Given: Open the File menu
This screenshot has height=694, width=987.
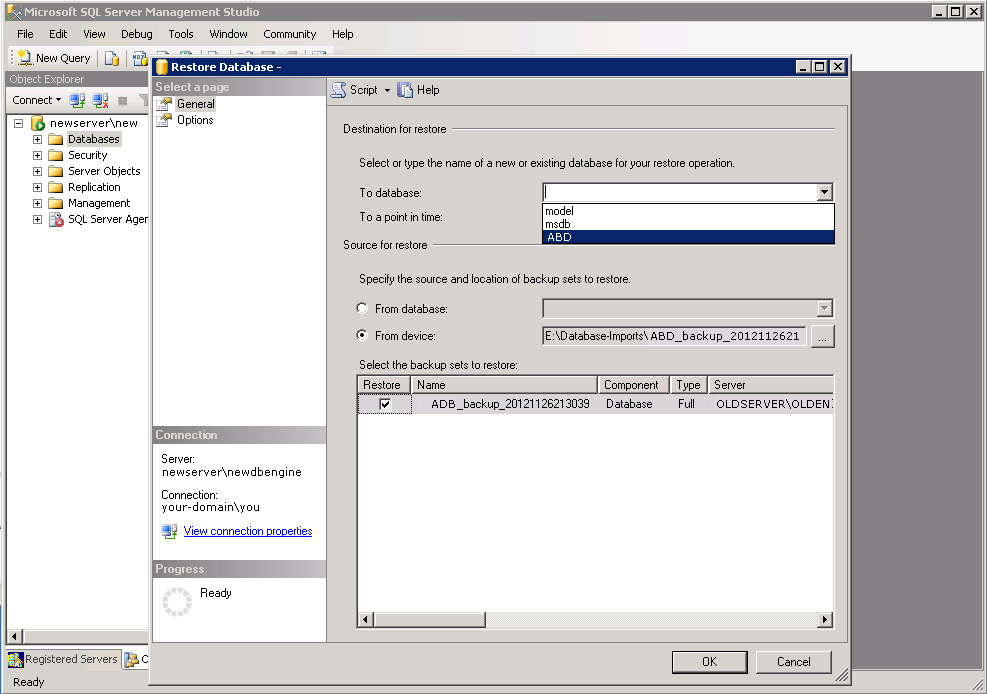Looking at the screenshot, I should [x=25, y=34].
